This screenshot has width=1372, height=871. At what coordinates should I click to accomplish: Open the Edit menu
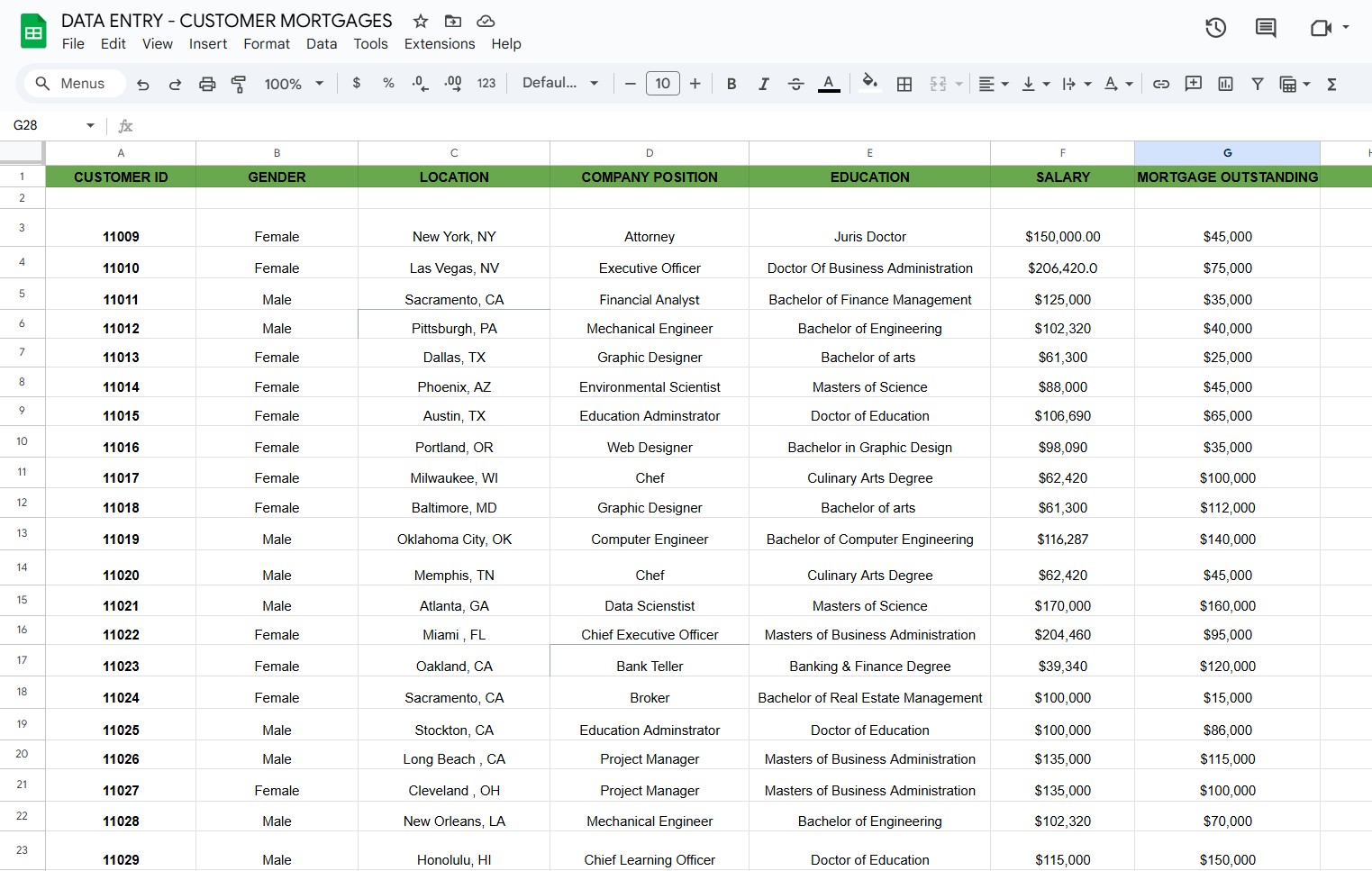pyautogui.click(x=114, y=44)
